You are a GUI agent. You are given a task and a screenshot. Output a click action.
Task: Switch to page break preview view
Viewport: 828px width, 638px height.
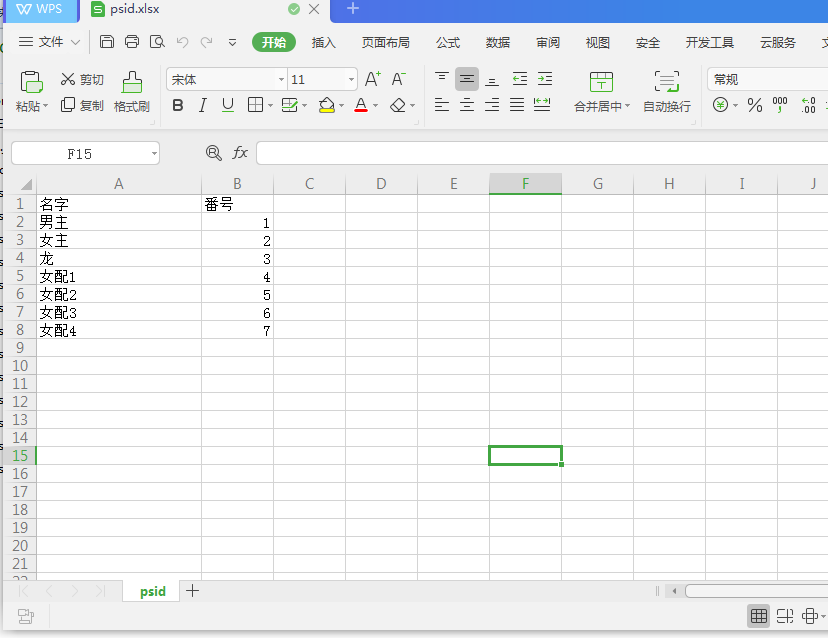click(x=785, y=616)
